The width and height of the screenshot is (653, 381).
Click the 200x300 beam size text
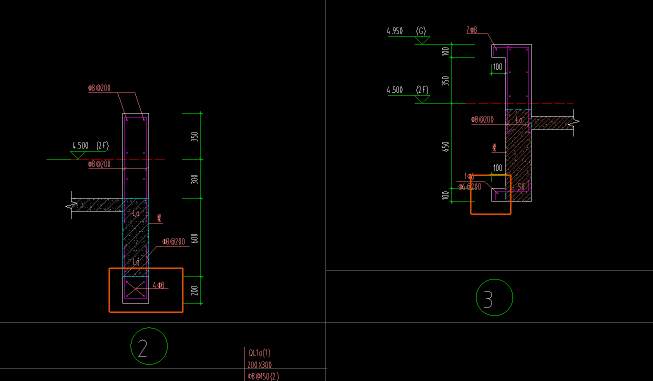point(260,365)
